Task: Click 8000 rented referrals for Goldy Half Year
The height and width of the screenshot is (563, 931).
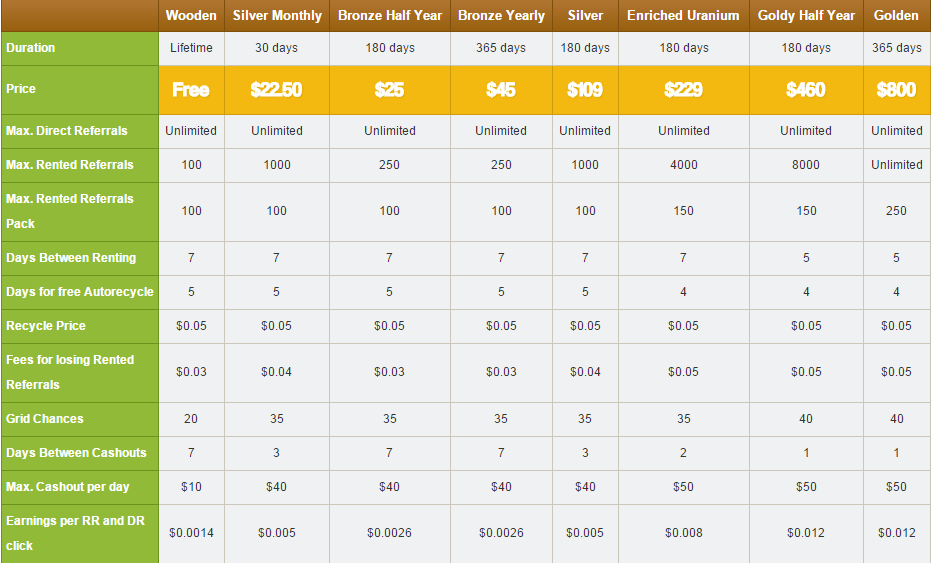Action: tap(806, 165)
